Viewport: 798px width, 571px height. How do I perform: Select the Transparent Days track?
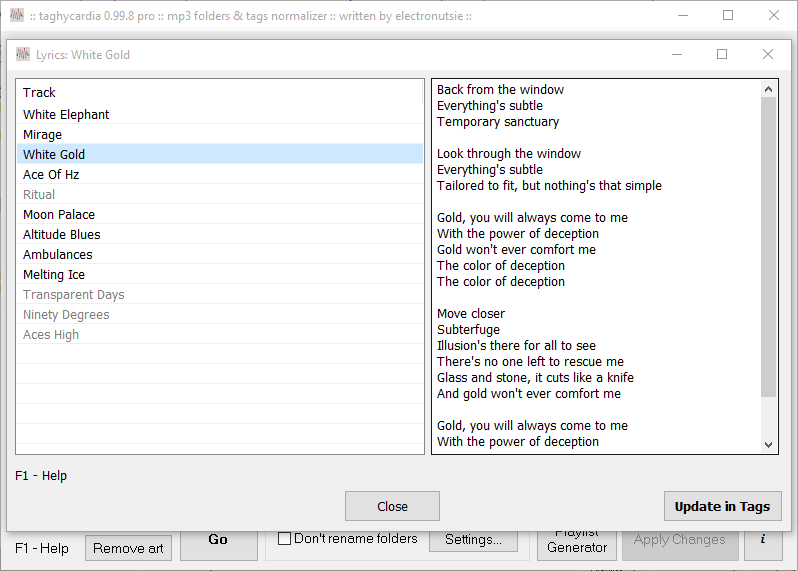coord(220,295)
